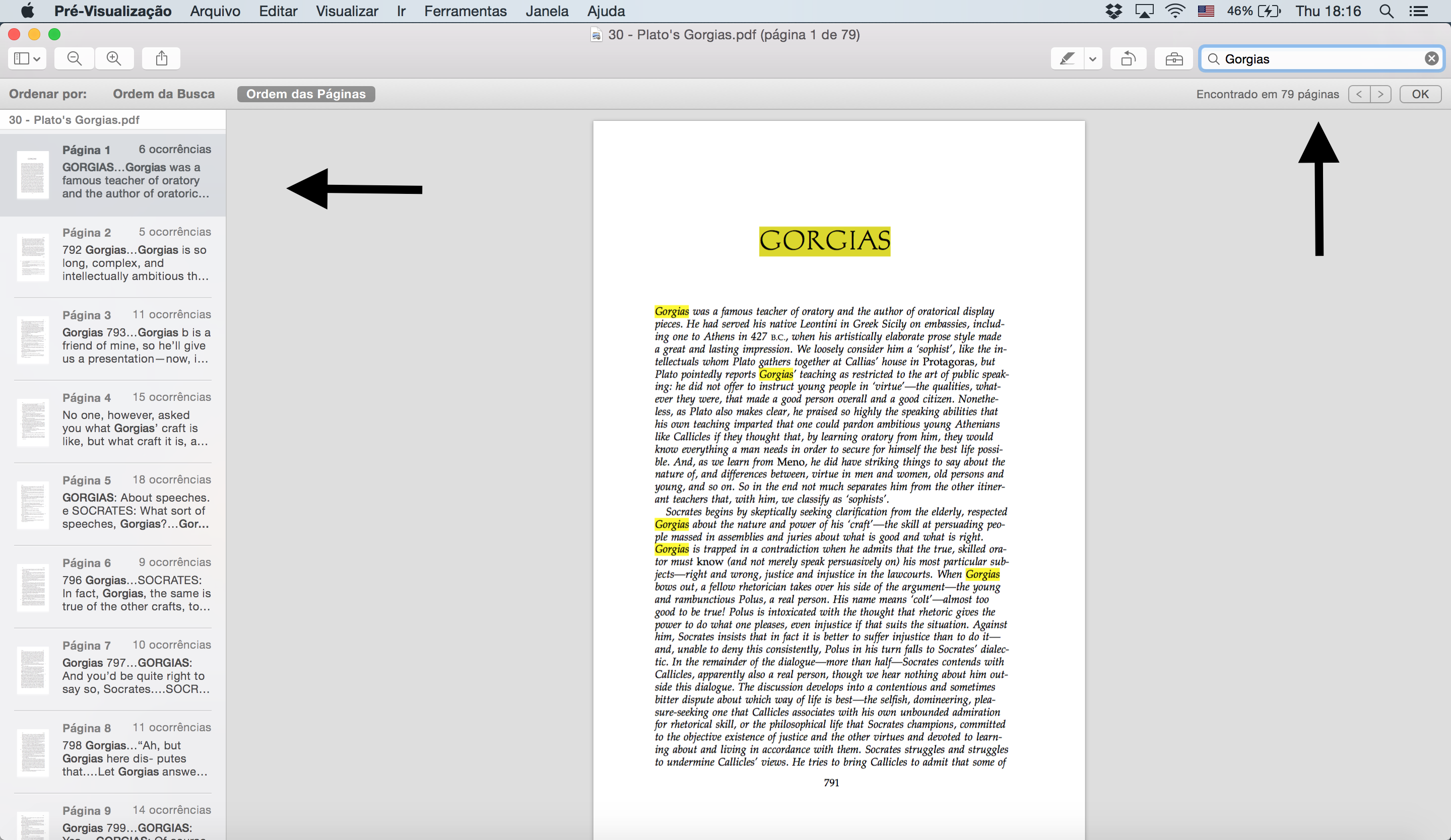Open Notification Center list icon

1418,11
